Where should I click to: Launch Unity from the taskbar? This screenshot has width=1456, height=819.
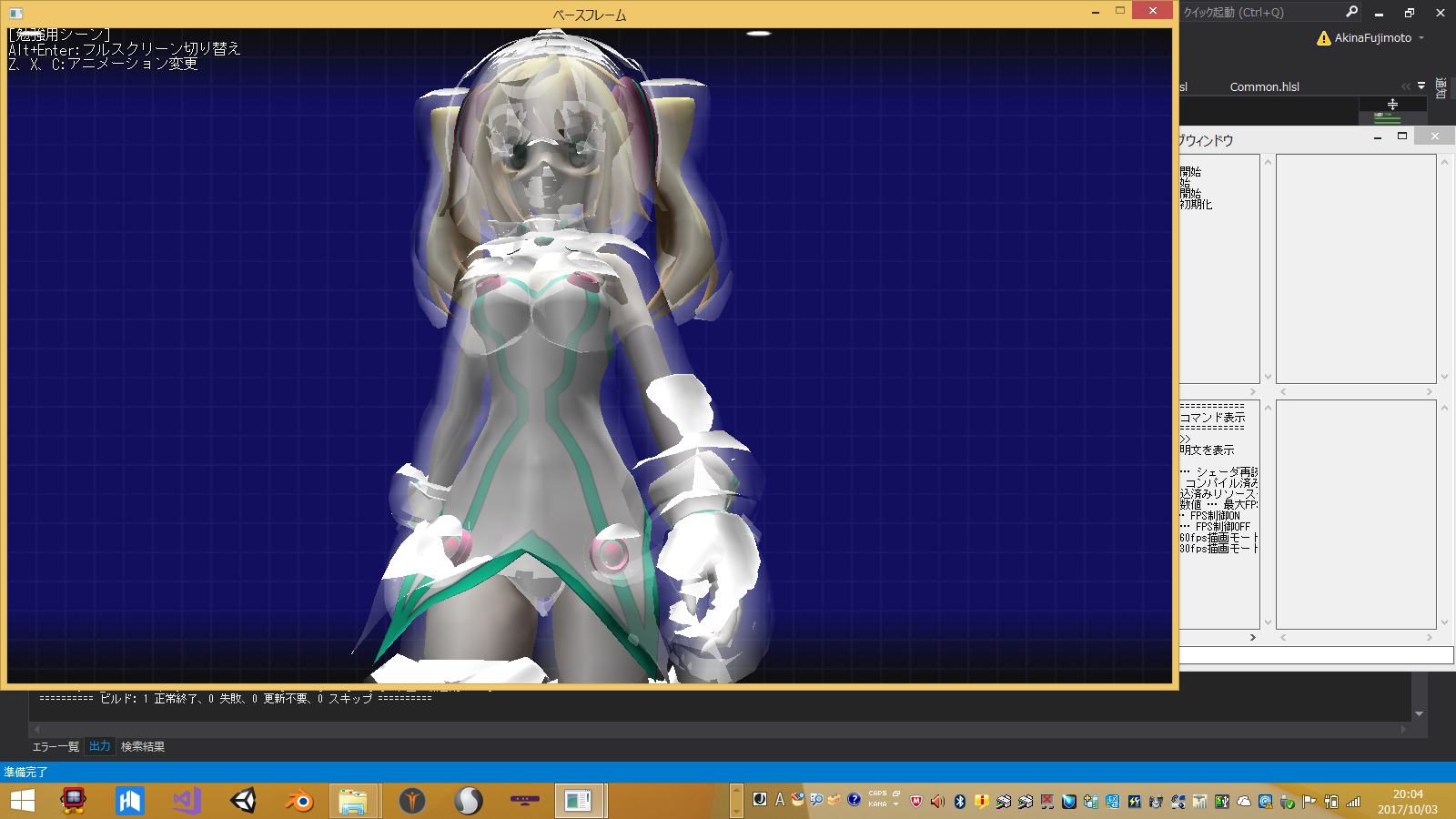(x=243, y=801)
